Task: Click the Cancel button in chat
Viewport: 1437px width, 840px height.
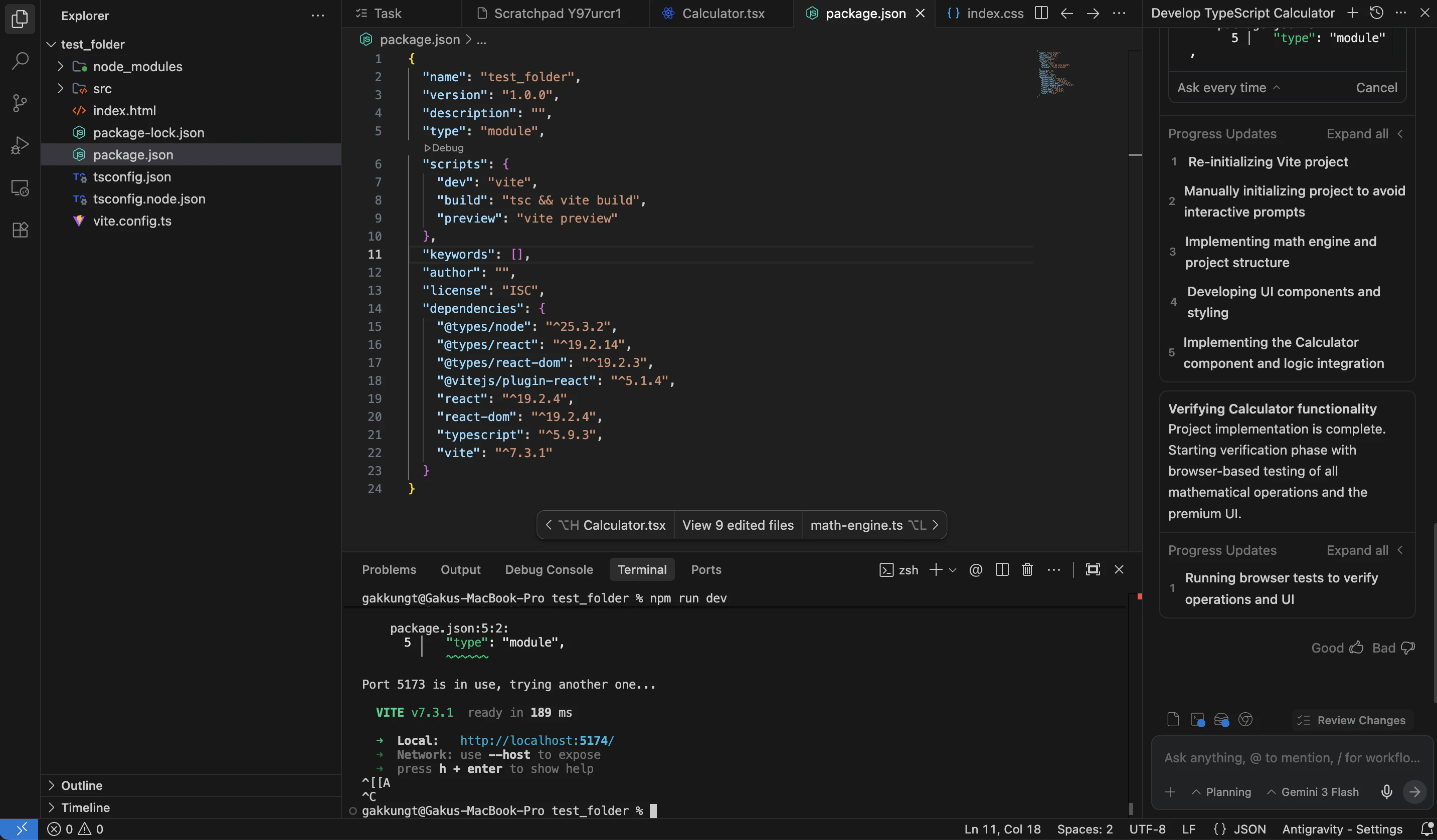Action: (x=1376, y=88)
